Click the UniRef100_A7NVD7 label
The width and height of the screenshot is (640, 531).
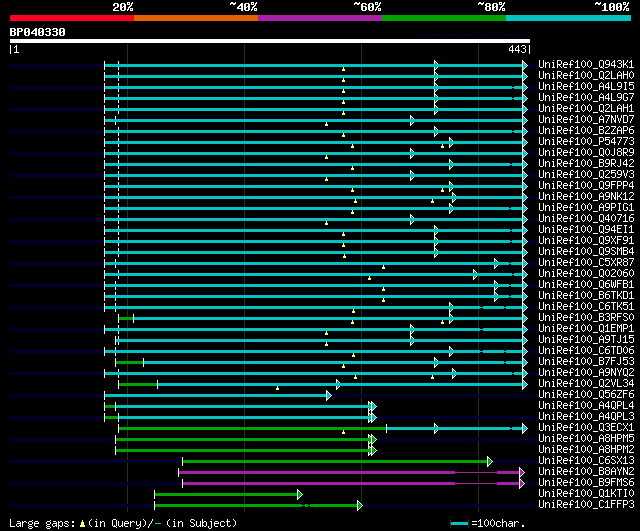[x=586, y=120]
